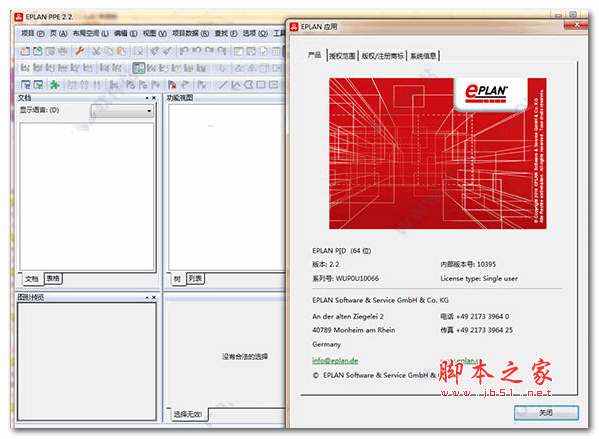Open the 项目数据 (R) menu
This screenshot has width=599, height=439.
(x=190, y=34)
